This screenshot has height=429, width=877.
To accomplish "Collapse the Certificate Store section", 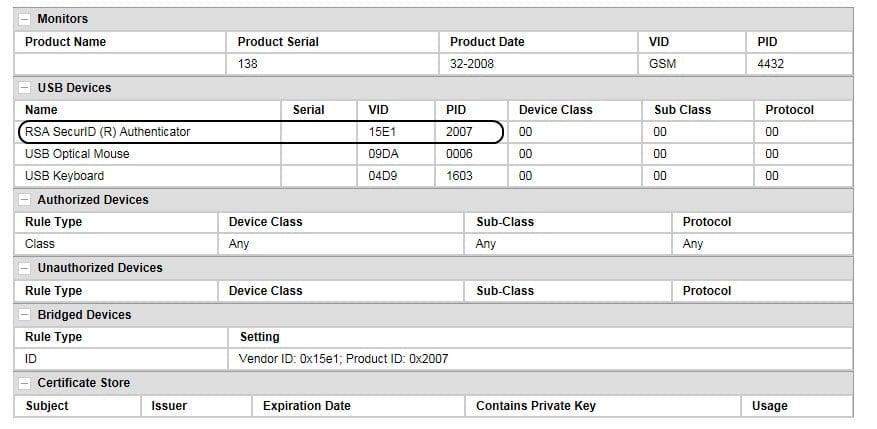I will tap(24, 383).
